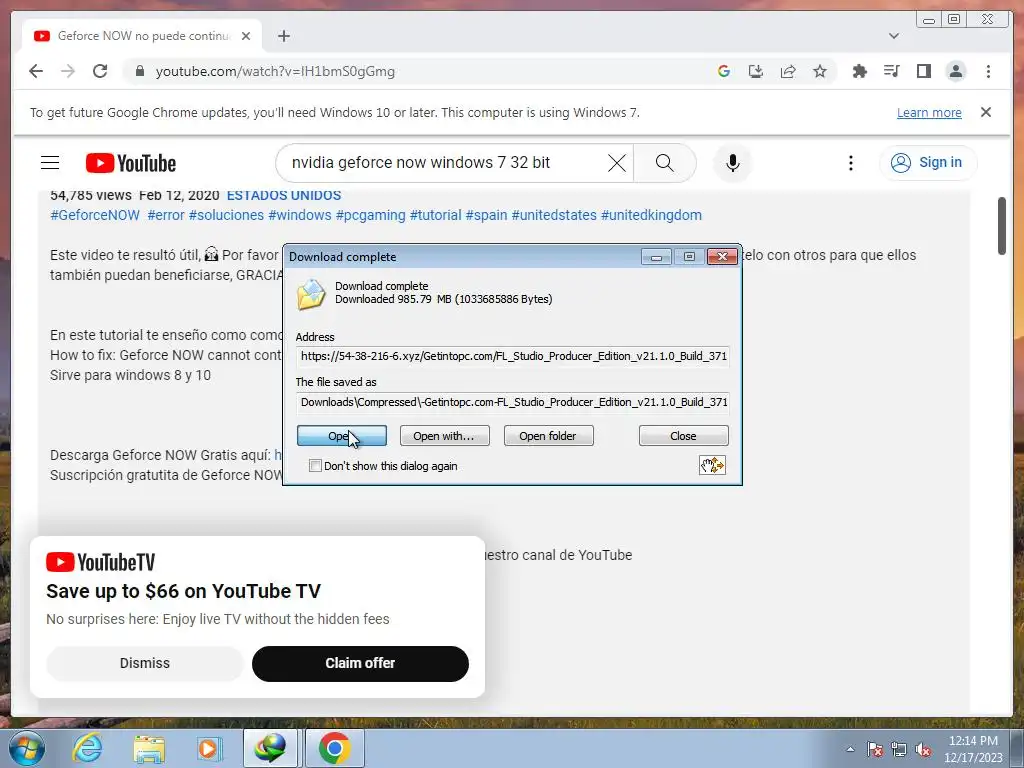The height and width of the screenshot is (768, 1024).
Task: Run search with magnifier button
Action: point(664,163)
